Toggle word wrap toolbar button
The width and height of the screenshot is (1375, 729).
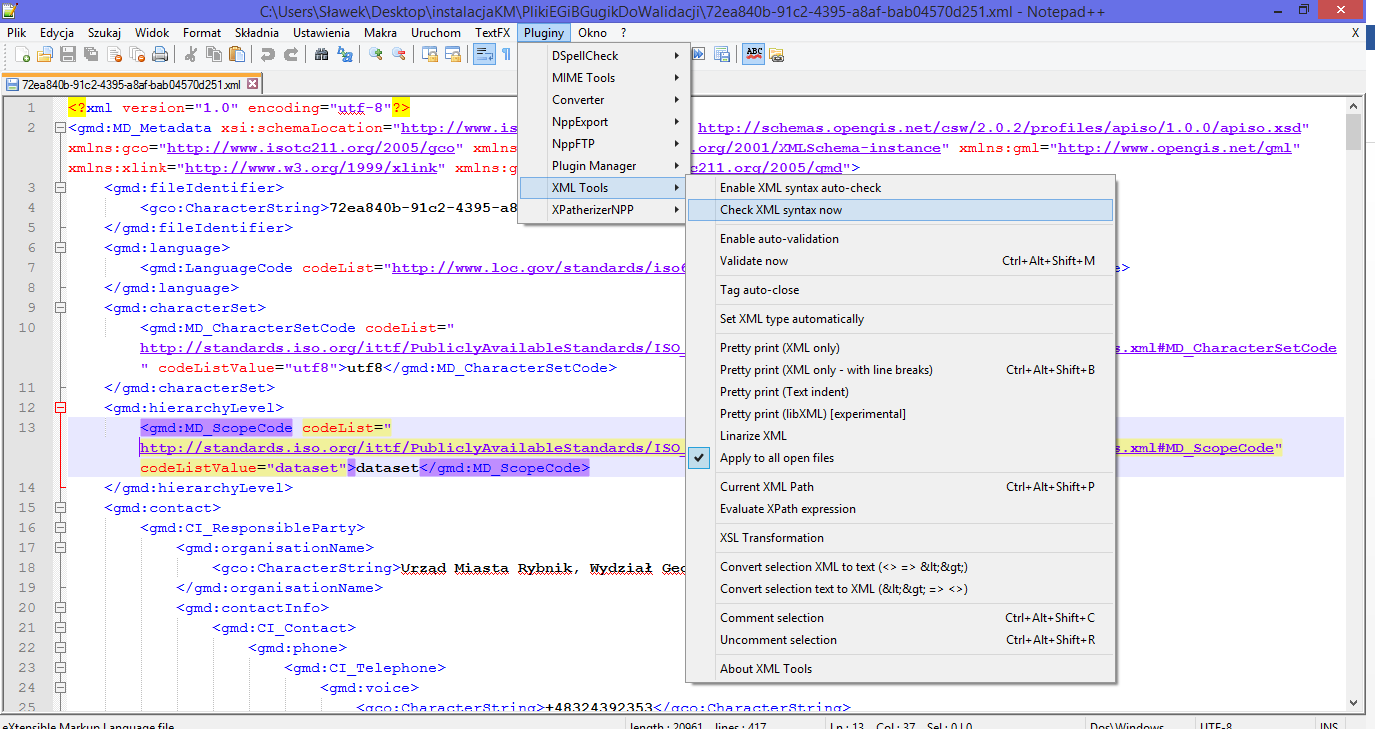[485, 54]
